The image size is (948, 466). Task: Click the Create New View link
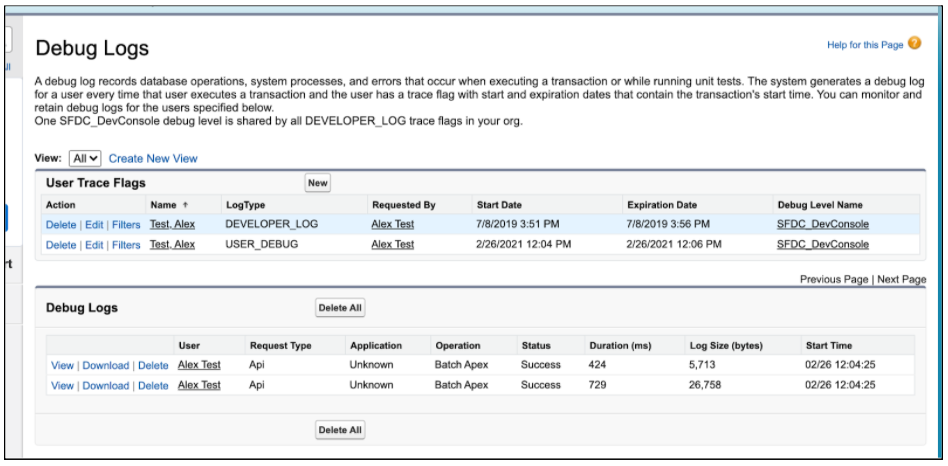(x=153, y=158)
